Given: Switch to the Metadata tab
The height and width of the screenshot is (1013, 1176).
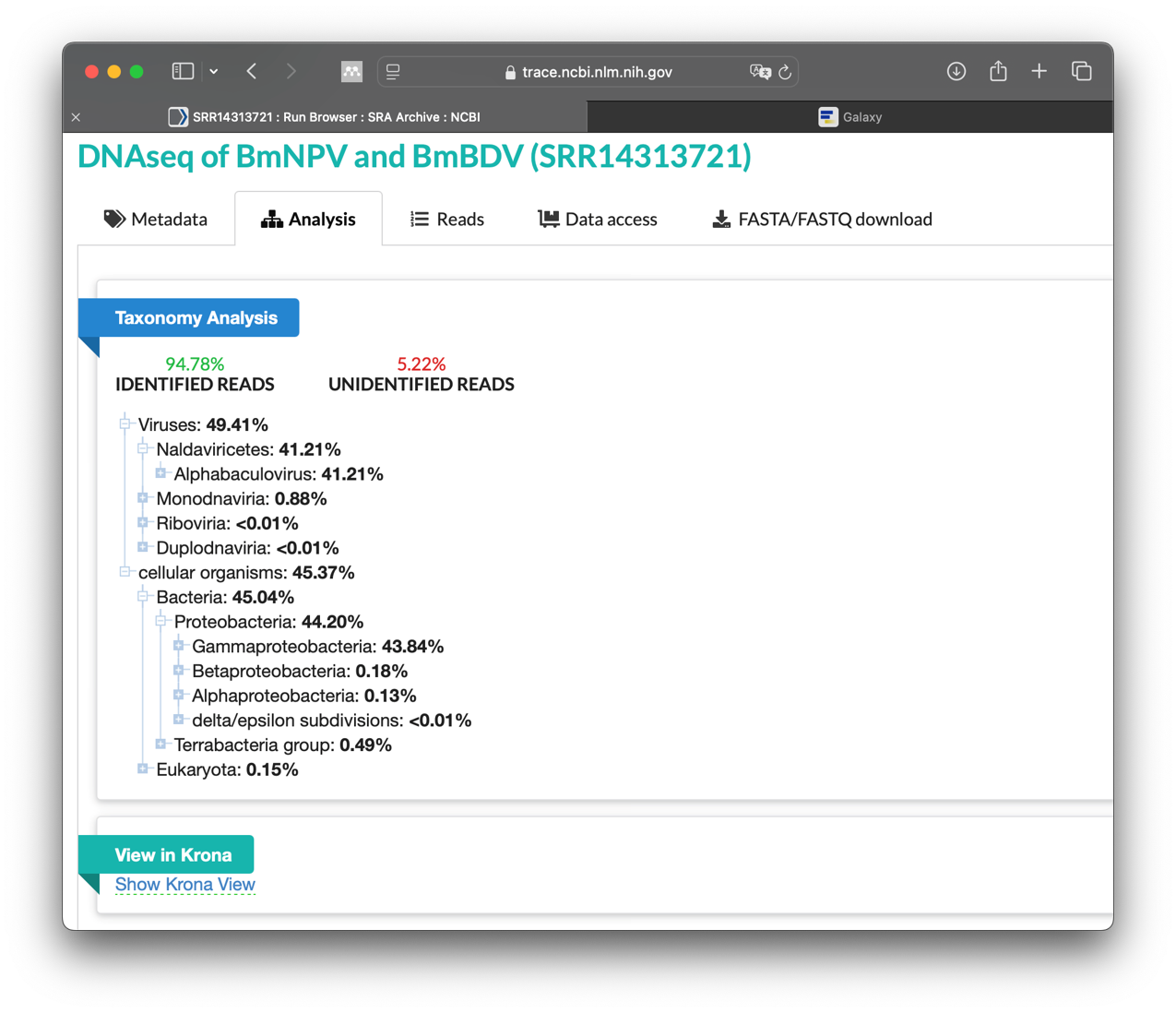Looking at the screenshot, I should coord(156,219).
